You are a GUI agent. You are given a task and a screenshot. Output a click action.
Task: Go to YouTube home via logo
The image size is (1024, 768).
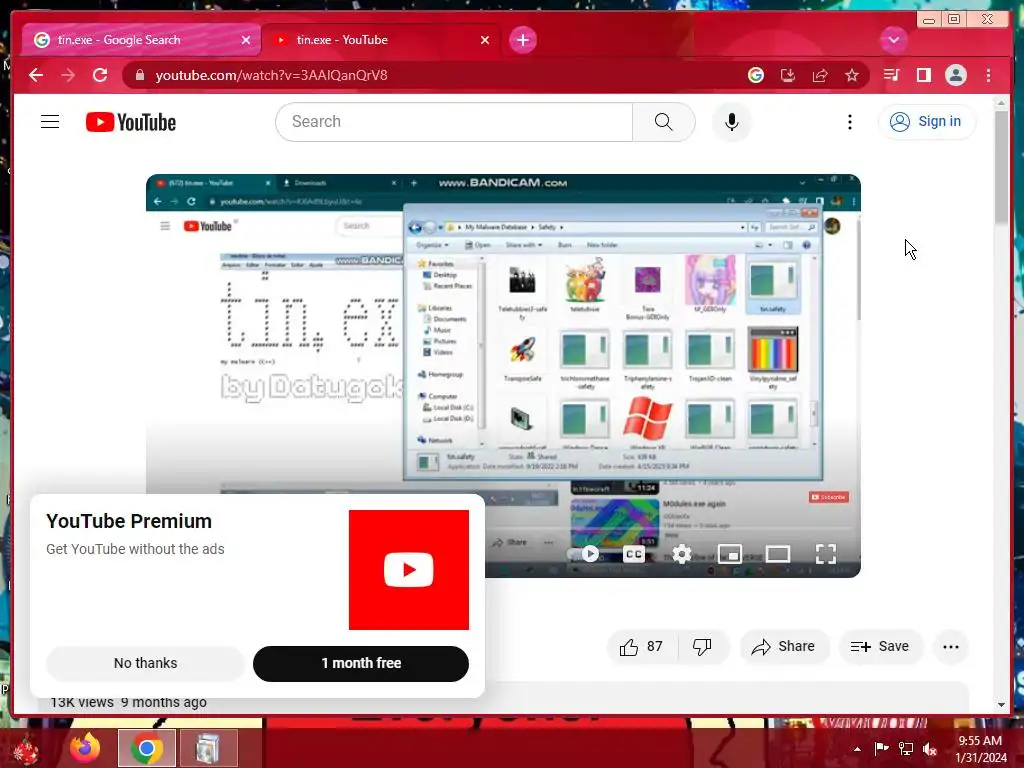(131, 122)
